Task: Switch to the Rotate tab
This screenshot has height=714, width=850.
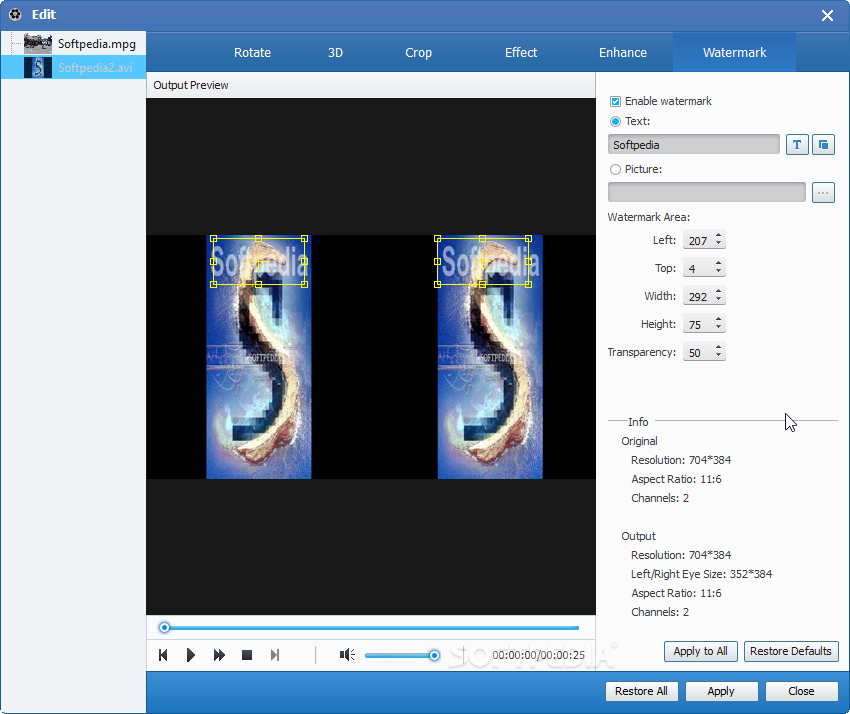Action: [252, 53]
